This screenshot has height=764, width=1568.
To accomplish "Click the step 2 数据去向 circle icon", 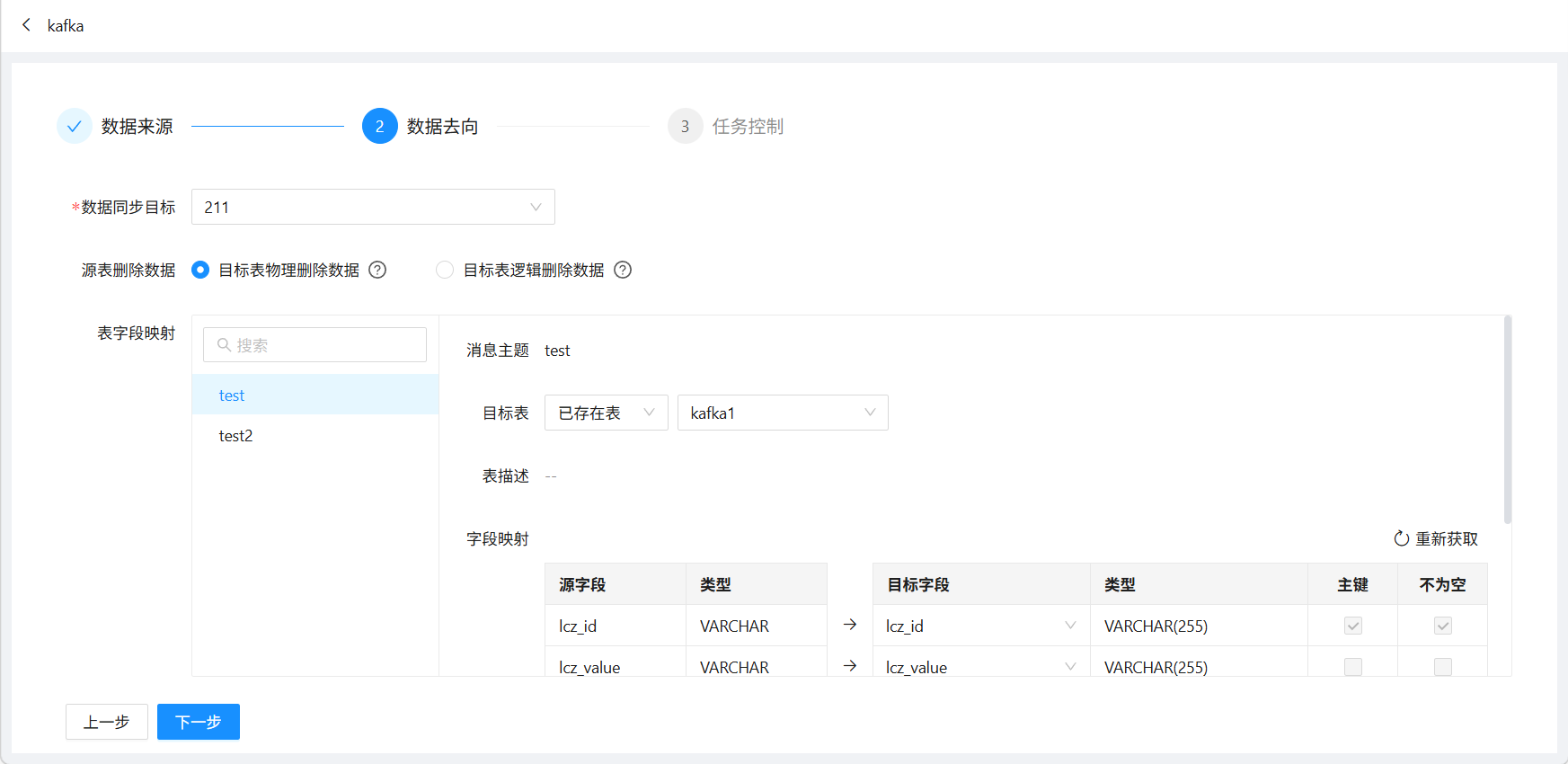I will [379, 127].
